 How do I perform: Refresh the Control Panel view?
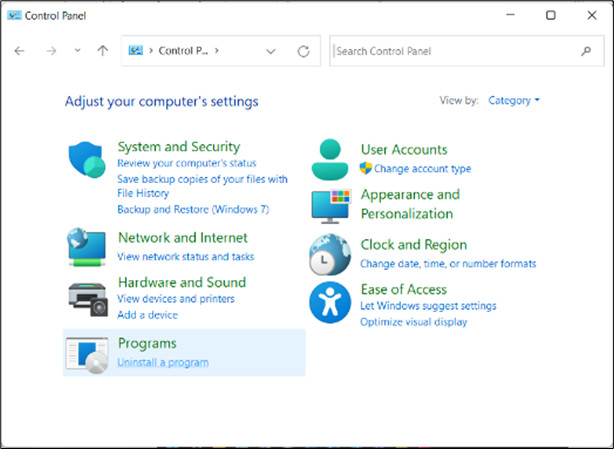click(x=303, y=51)
